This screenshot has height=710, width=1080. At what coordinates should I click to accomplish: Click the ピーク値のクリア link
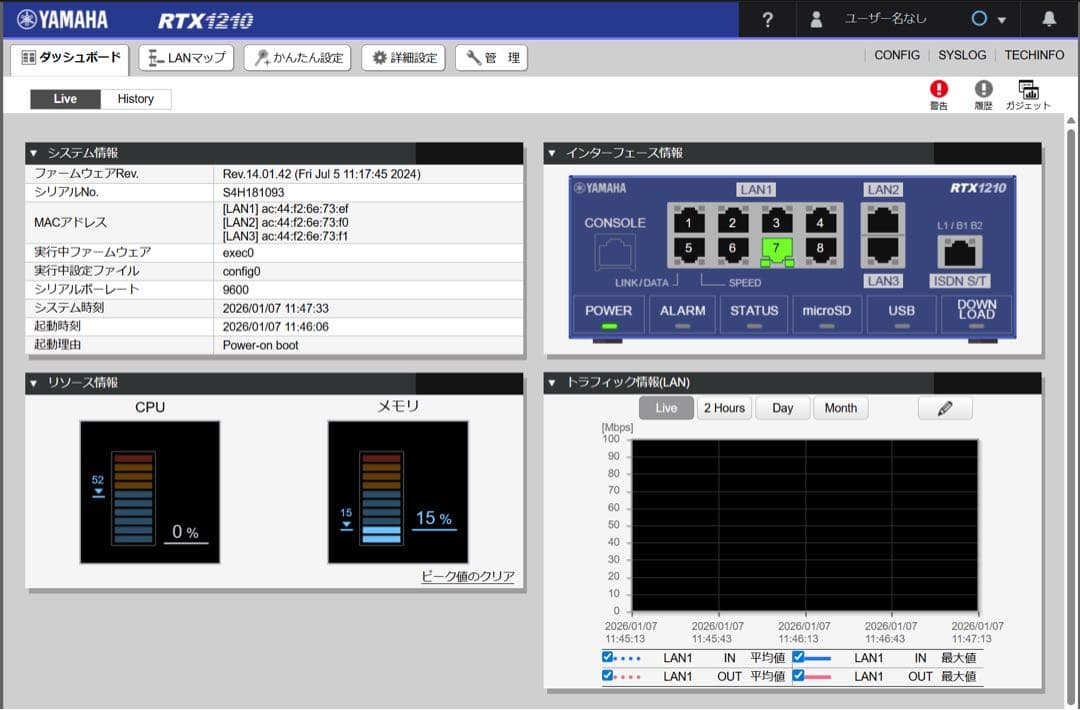[468, 577]
